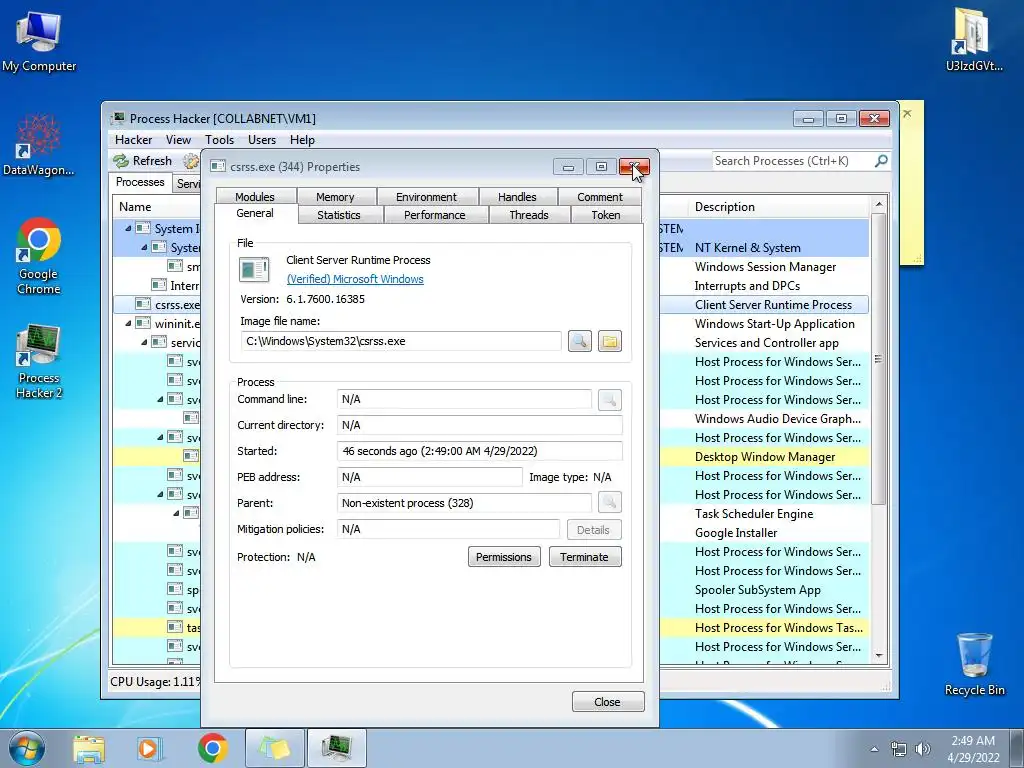The height and width of the screenshot is (768, 1024).
Task: Click the csrss.exe process icon in list
Action: [x=143, y=304]
